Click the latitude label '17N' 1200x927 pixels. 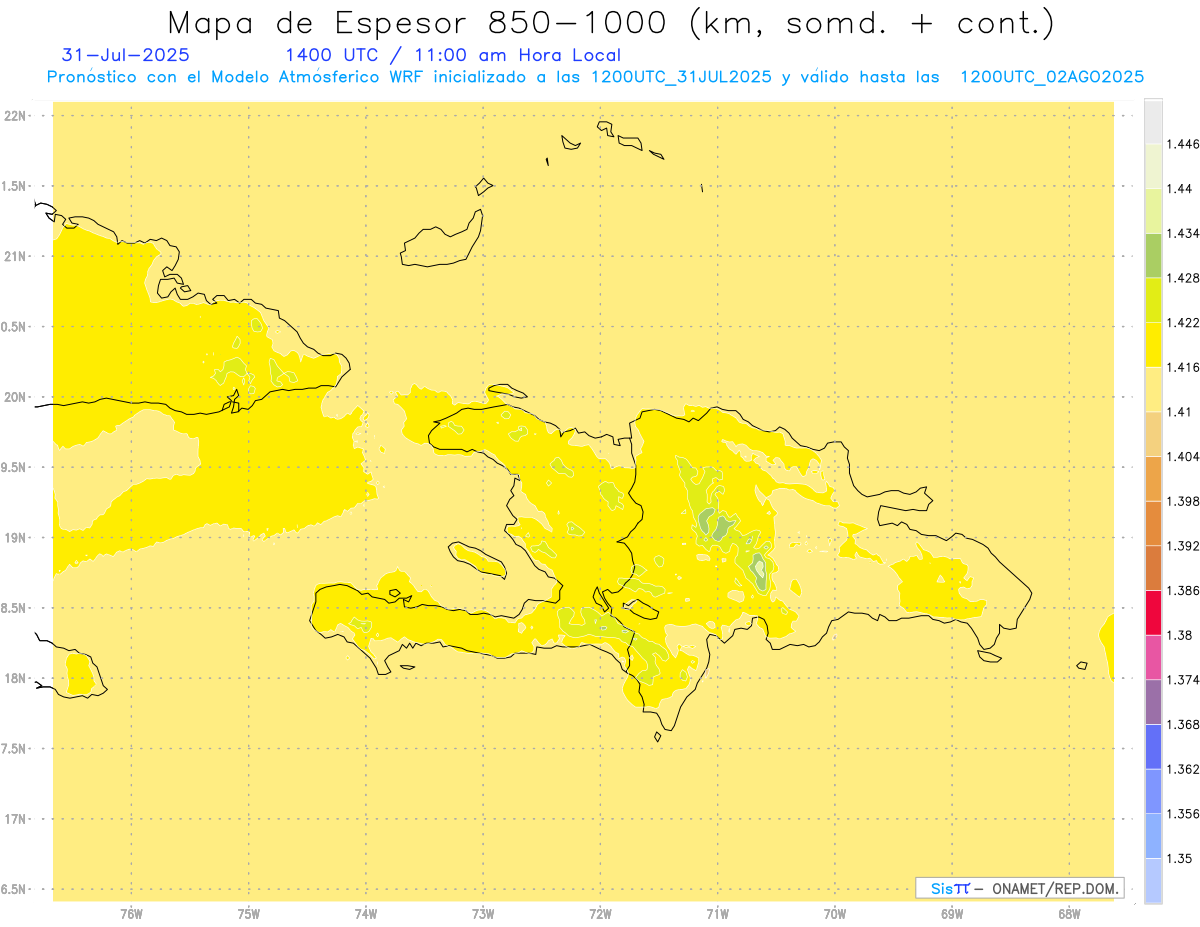click(x=15, y=819)
